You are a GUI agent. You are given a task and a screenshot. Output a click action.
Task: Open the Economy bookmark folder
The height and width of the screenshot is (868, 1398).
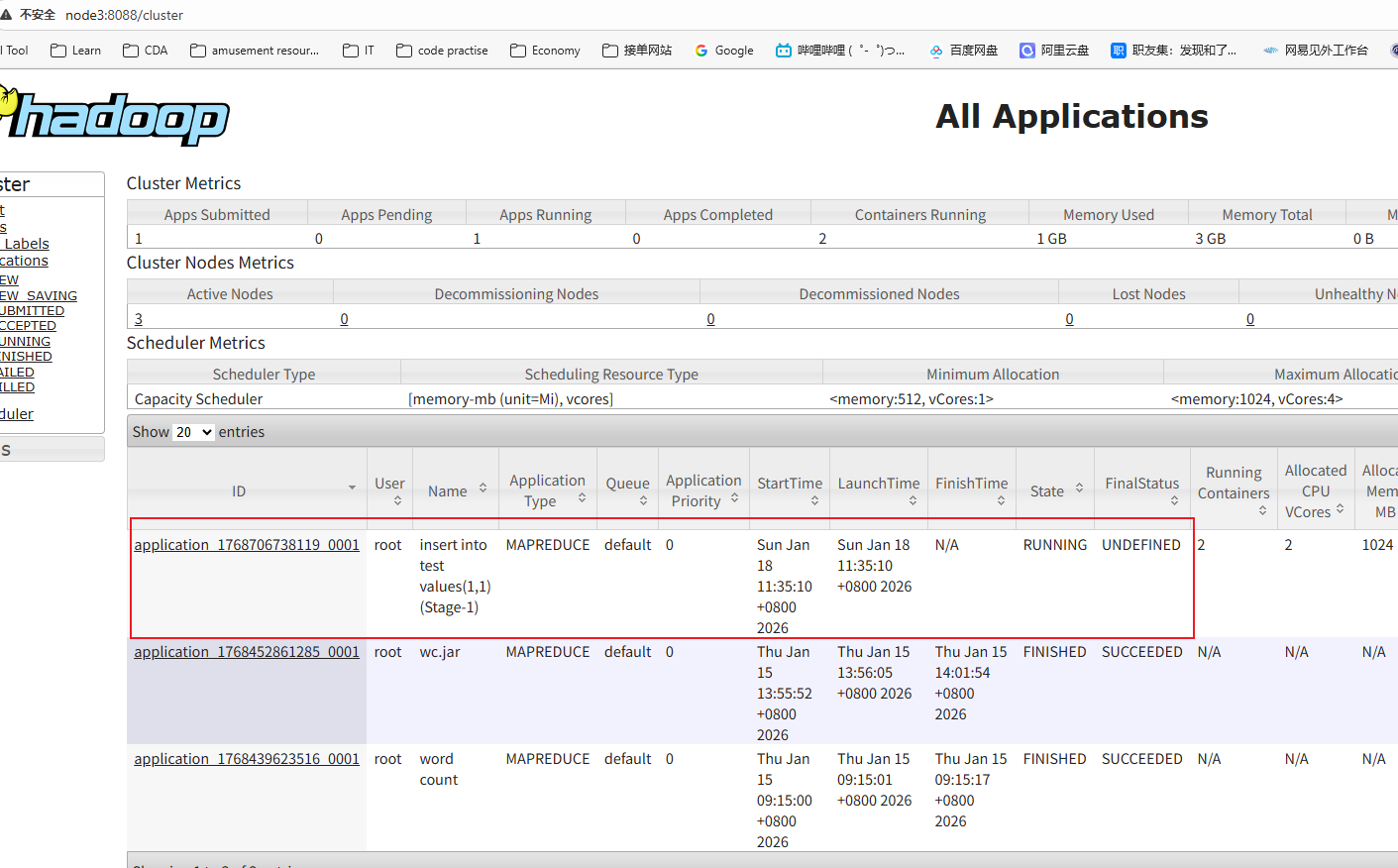click(545, 51)
